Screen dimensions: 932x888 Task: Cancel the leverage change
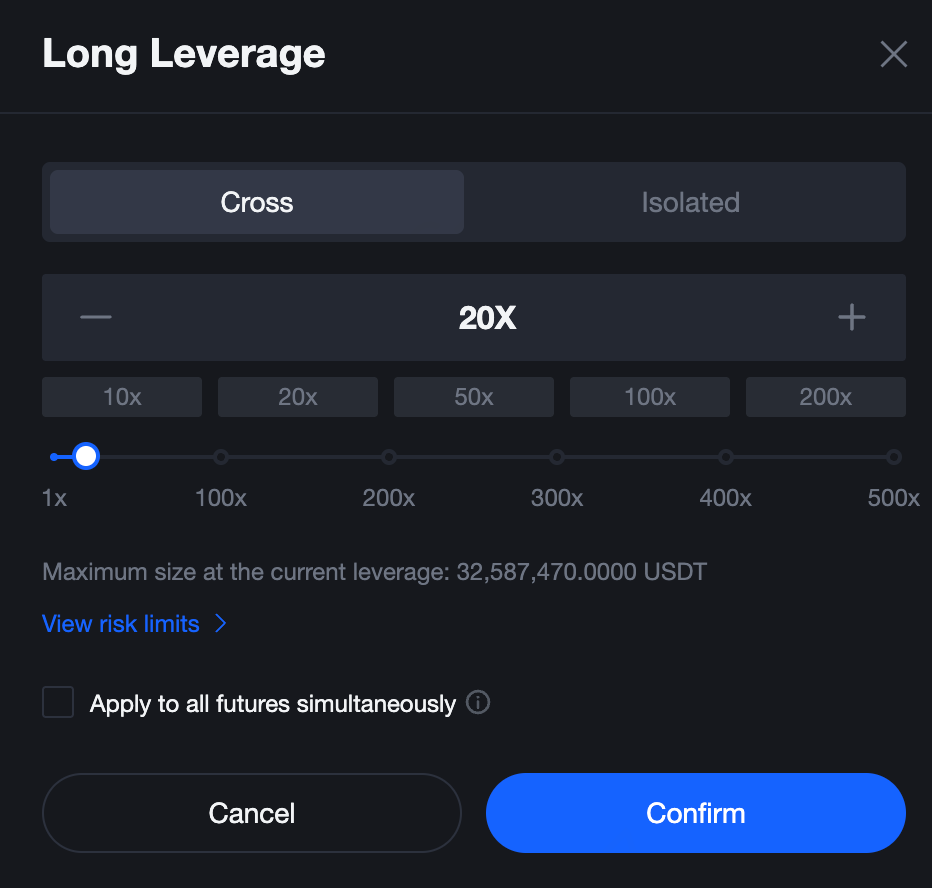[252, 813]
